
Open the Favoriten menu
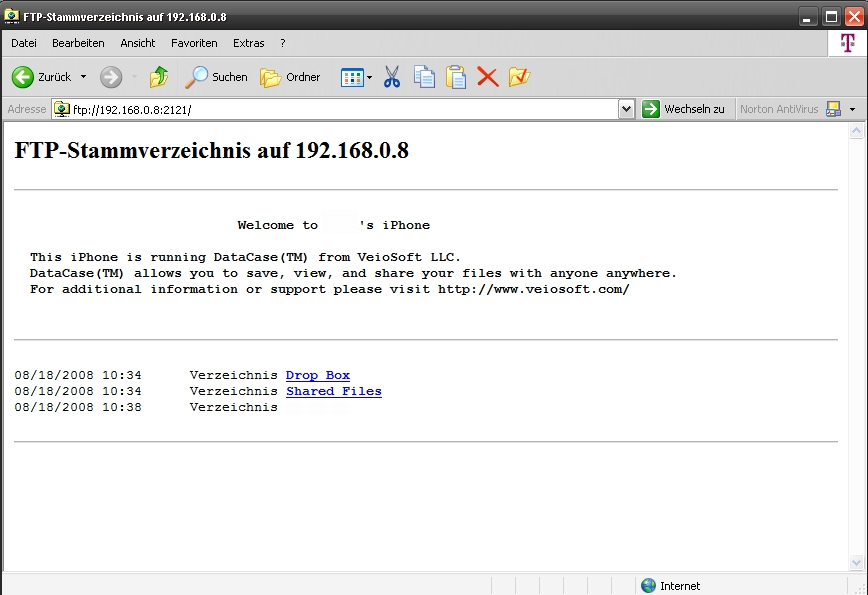194,43
